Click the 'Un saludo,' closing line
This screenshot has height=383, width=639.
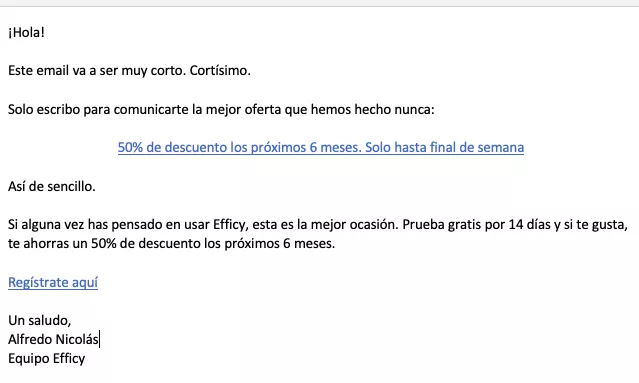point(40,320)
